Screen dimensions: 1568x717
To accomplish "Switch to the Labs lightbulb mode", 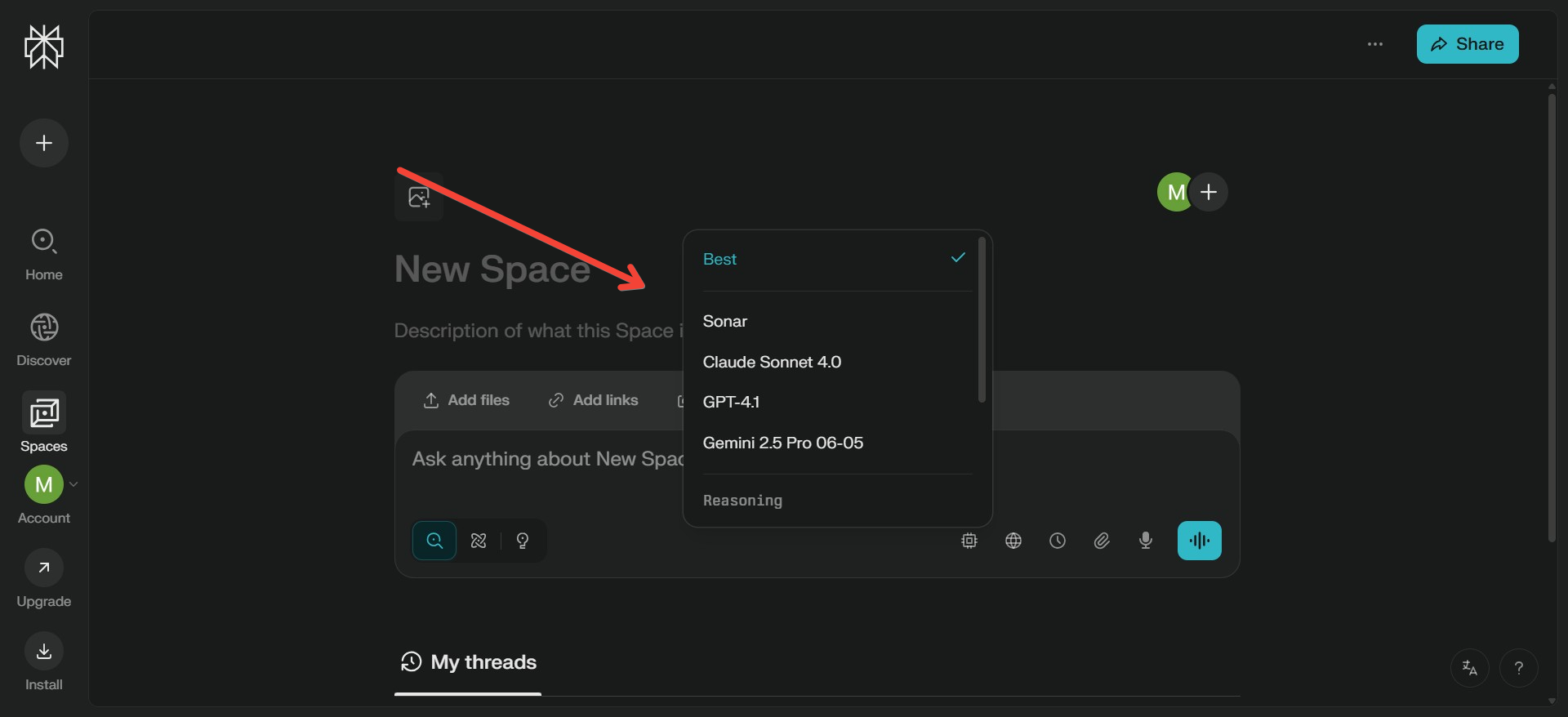I will [523, 541].
